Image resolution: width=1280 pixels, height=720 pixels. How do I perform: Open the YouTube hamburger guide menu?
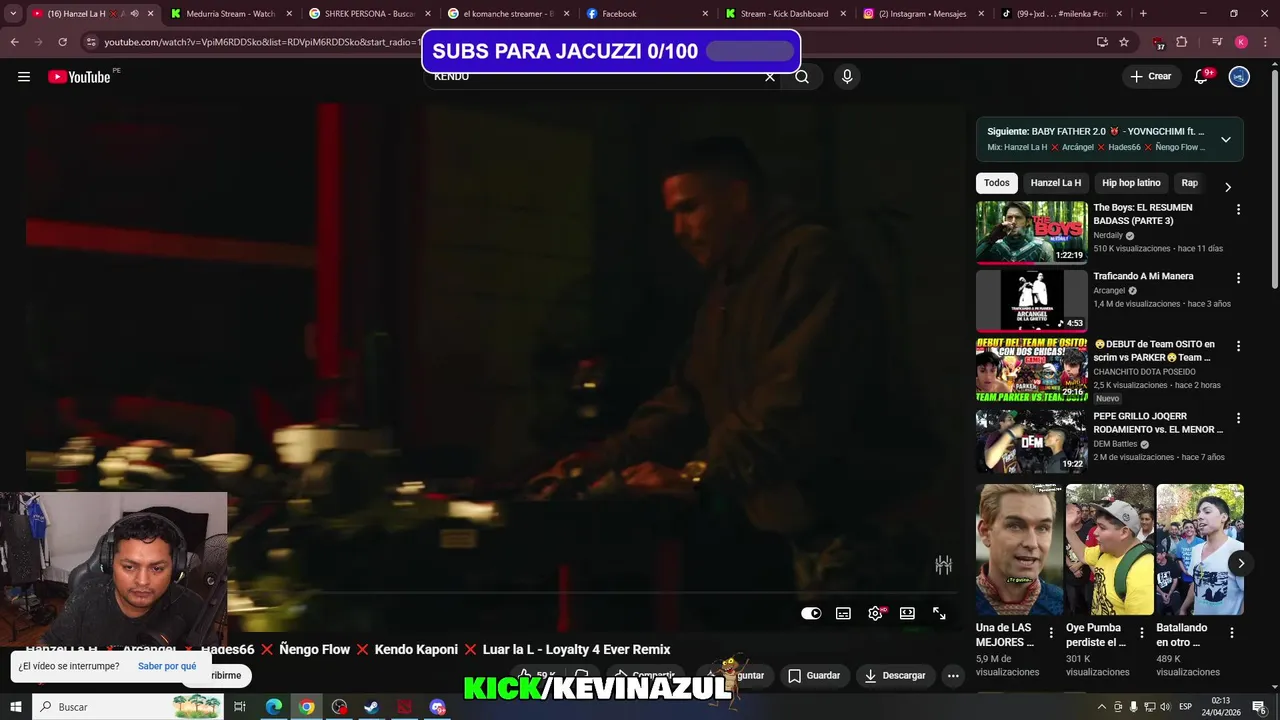(x=24, y=77)
